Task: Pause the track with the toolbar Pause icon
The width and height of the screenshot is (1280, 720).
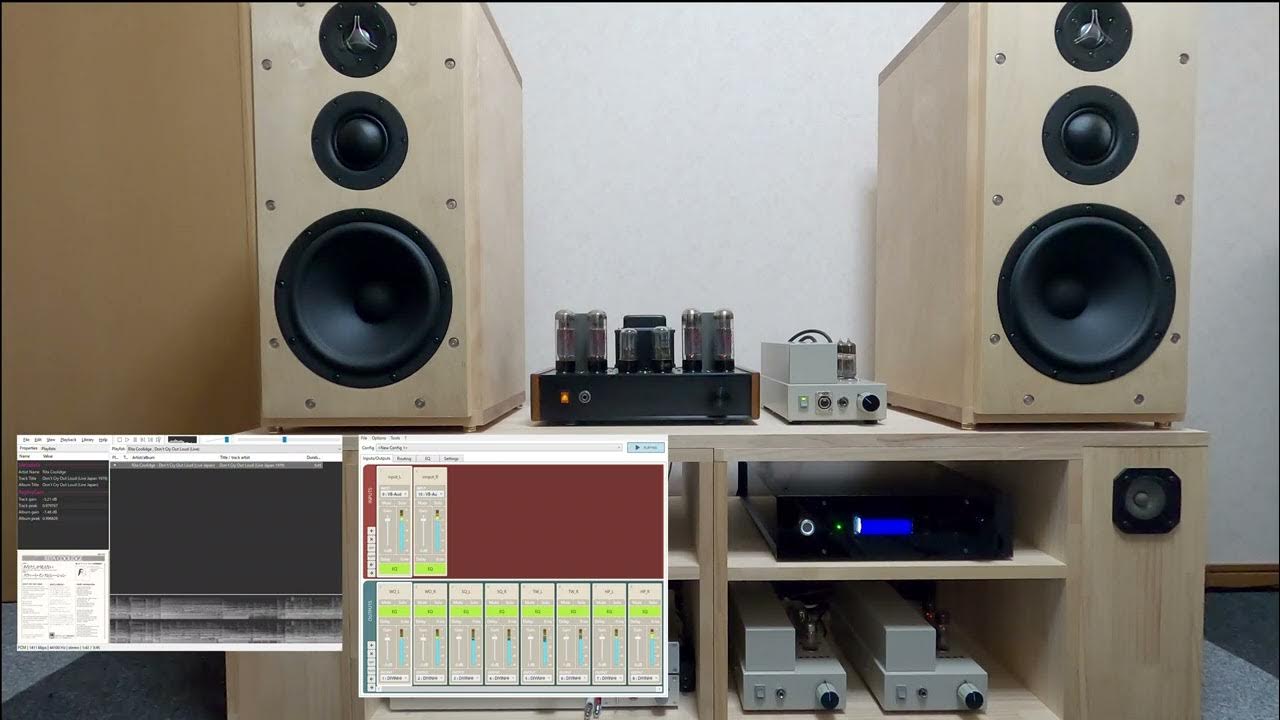Action: point(135,440)
